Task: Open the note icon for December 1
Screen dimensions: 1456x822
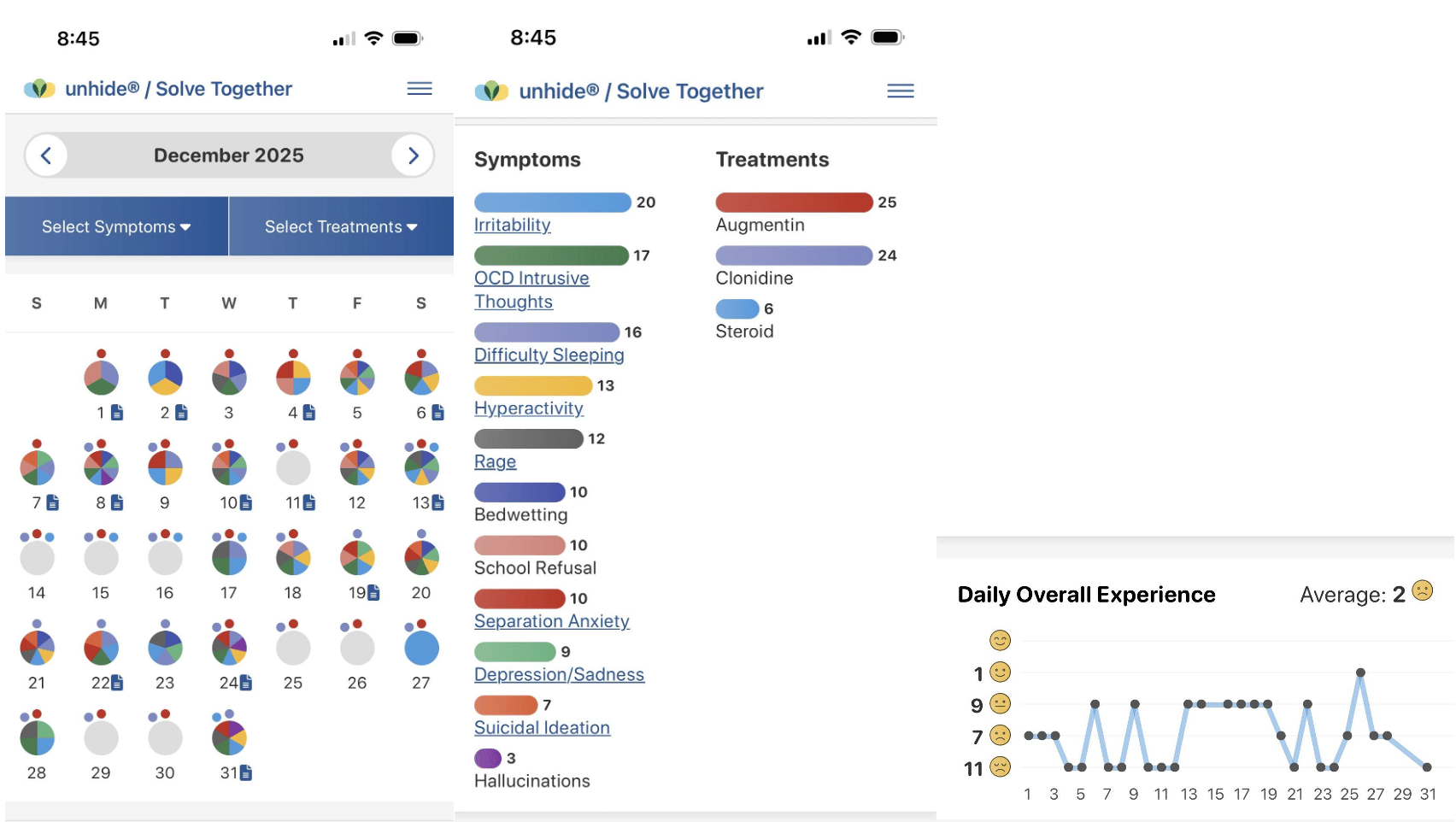Action: point(117,413)
